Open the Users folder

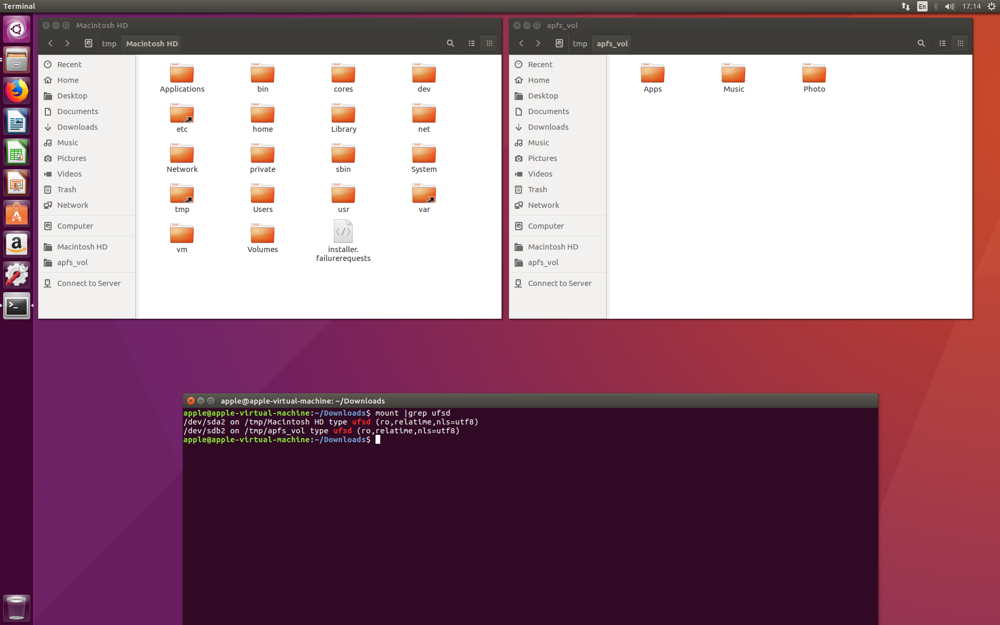coord(262,196)
